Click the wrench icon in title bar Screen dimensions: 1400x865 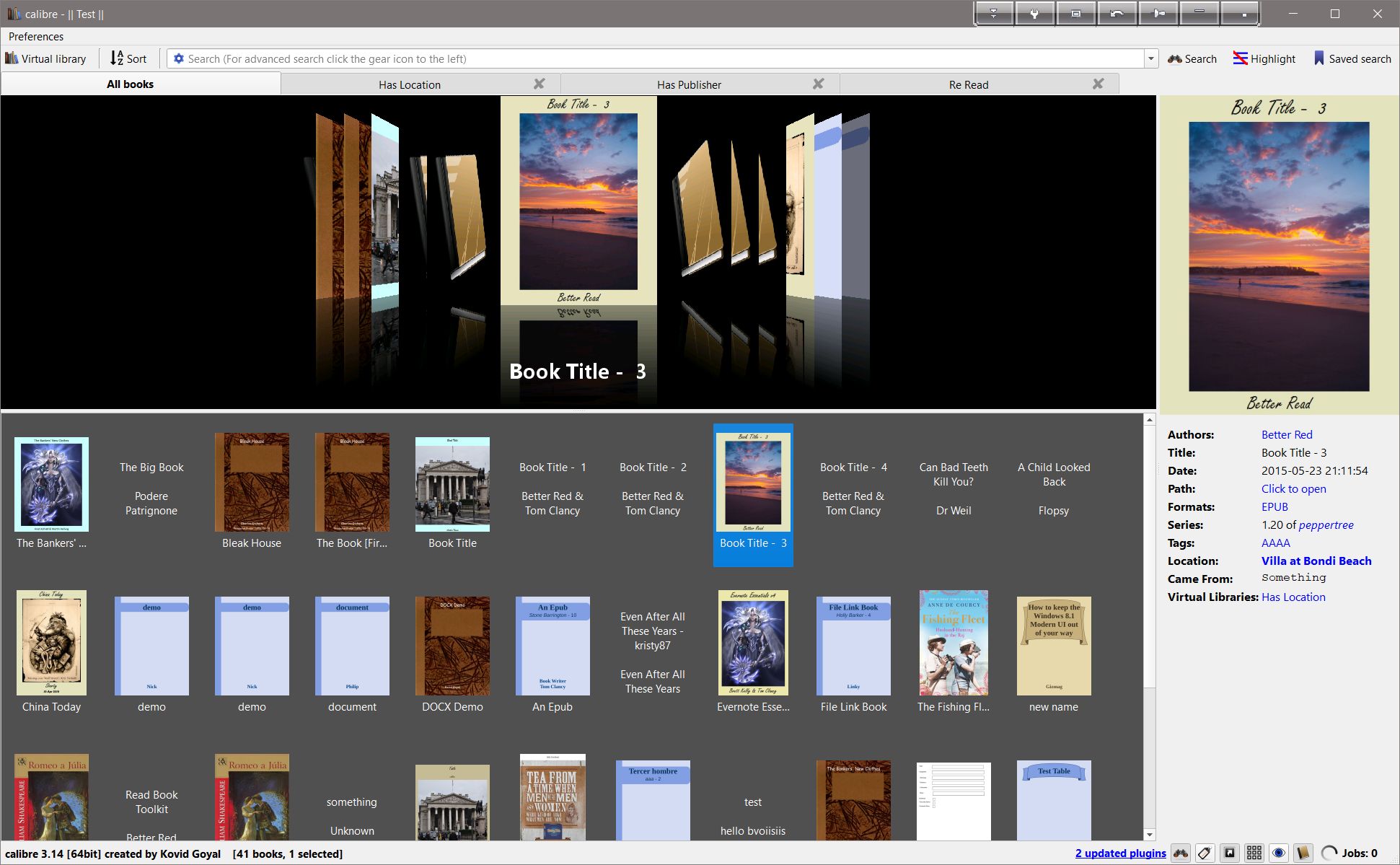click(x=1034, y=14)
